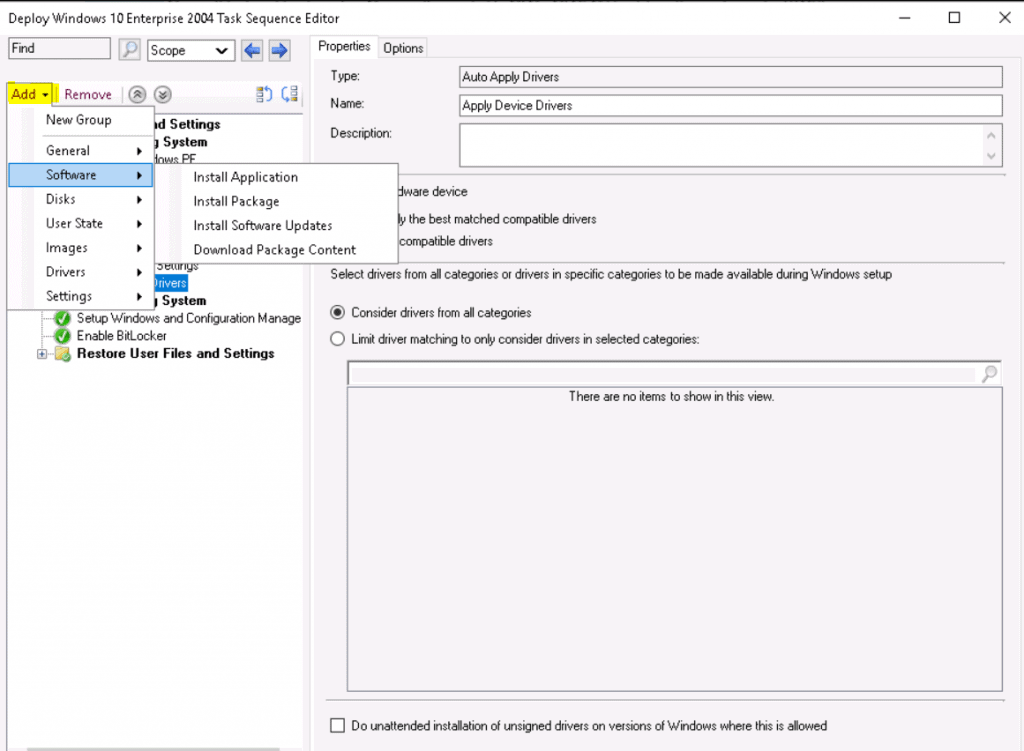Switch to the Options tab
Image resolution: width=1024 pixels, height=751 pixels.
403,48
